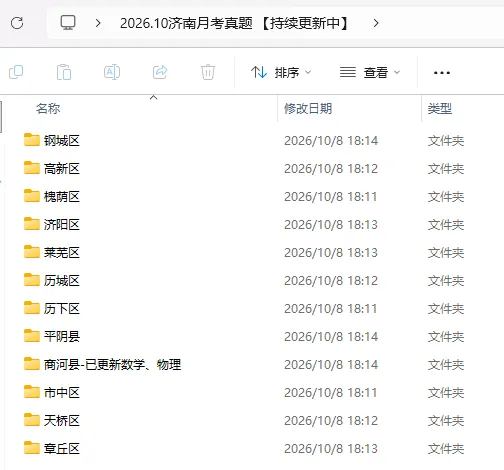The width and height of the screenshot is (504, 470).
Task: Sort by the 名称 column header
Action: (48, 109)
